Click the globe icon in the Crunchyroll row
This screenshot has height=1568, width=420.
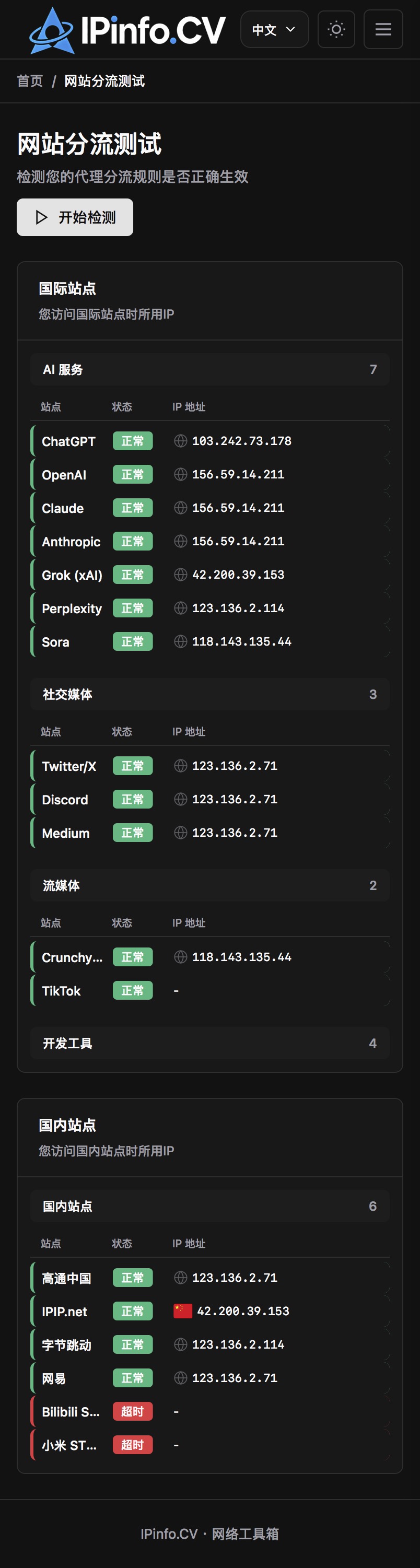[181, 957]
